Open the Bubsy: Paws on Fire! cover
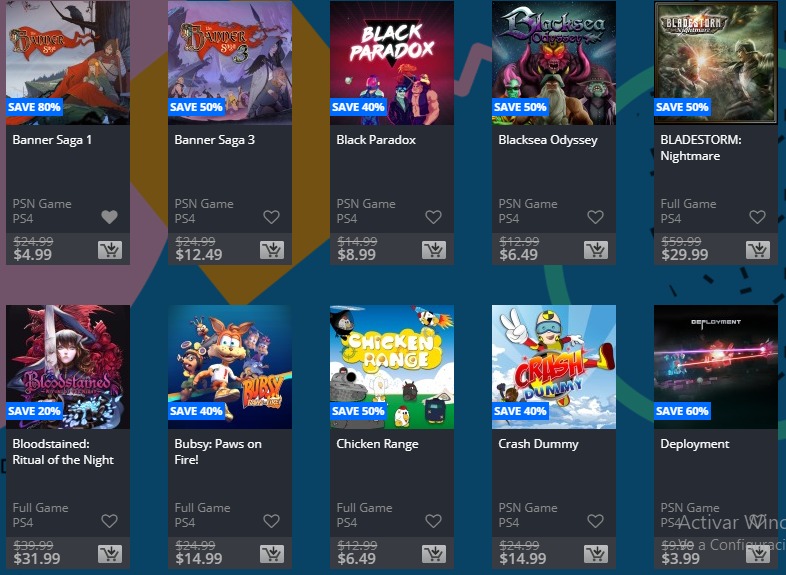This screenshot has width=786, height=575. tap(230, 367)
